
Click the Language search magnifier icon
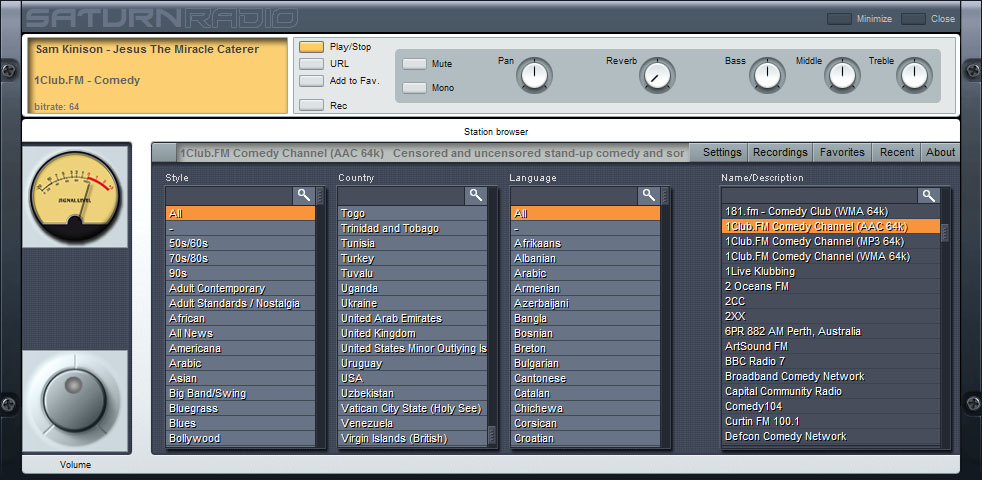pos(649,196)
